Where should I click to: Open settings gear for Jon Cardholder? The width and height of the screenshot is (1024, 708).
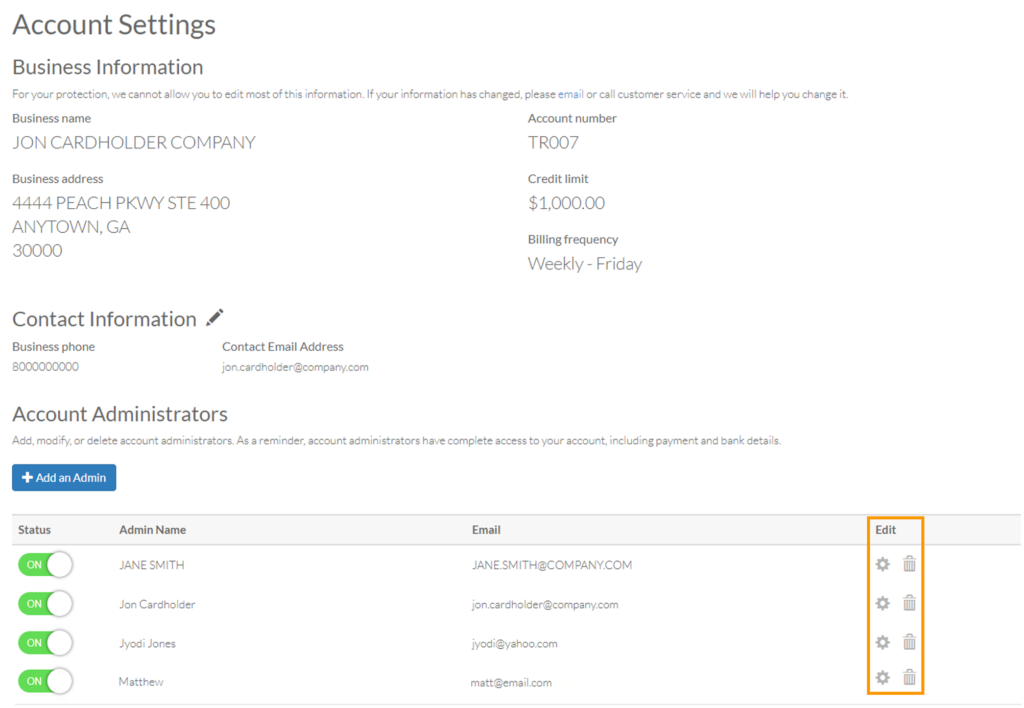pyautogui.click(x=882, y=603)
